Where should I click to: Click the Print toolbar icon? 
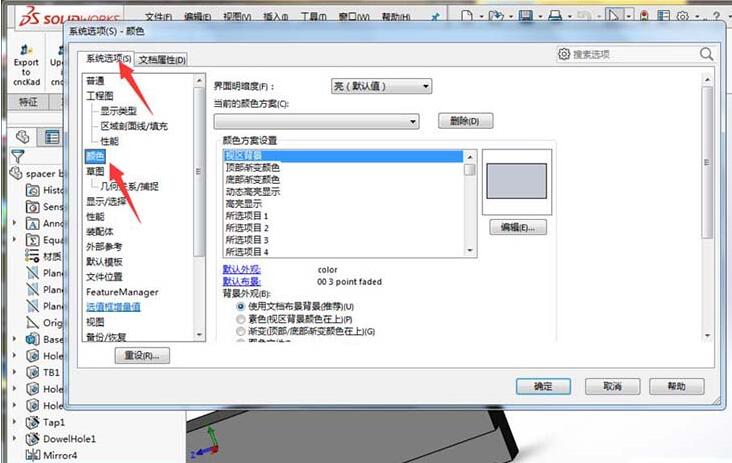coord(555,16)
